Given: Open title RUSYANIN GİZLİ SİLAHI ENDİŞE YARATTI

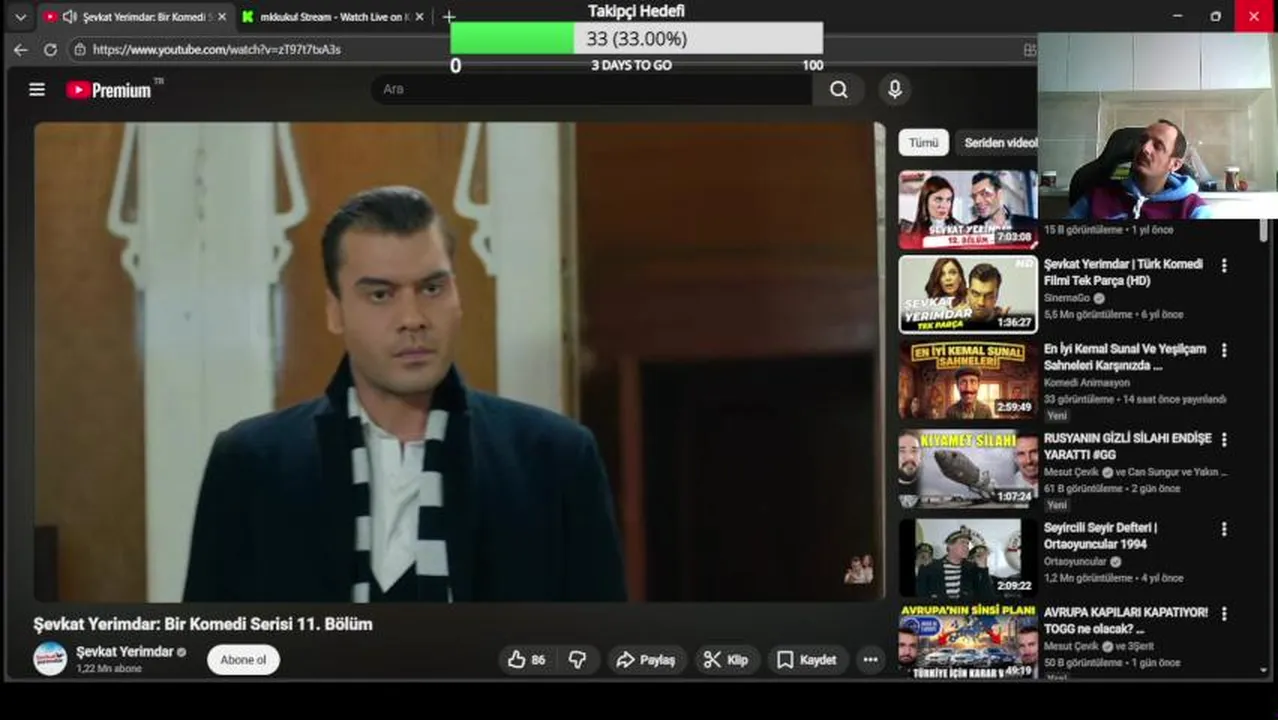Looking at the screenshot, I should point(1127,446).
